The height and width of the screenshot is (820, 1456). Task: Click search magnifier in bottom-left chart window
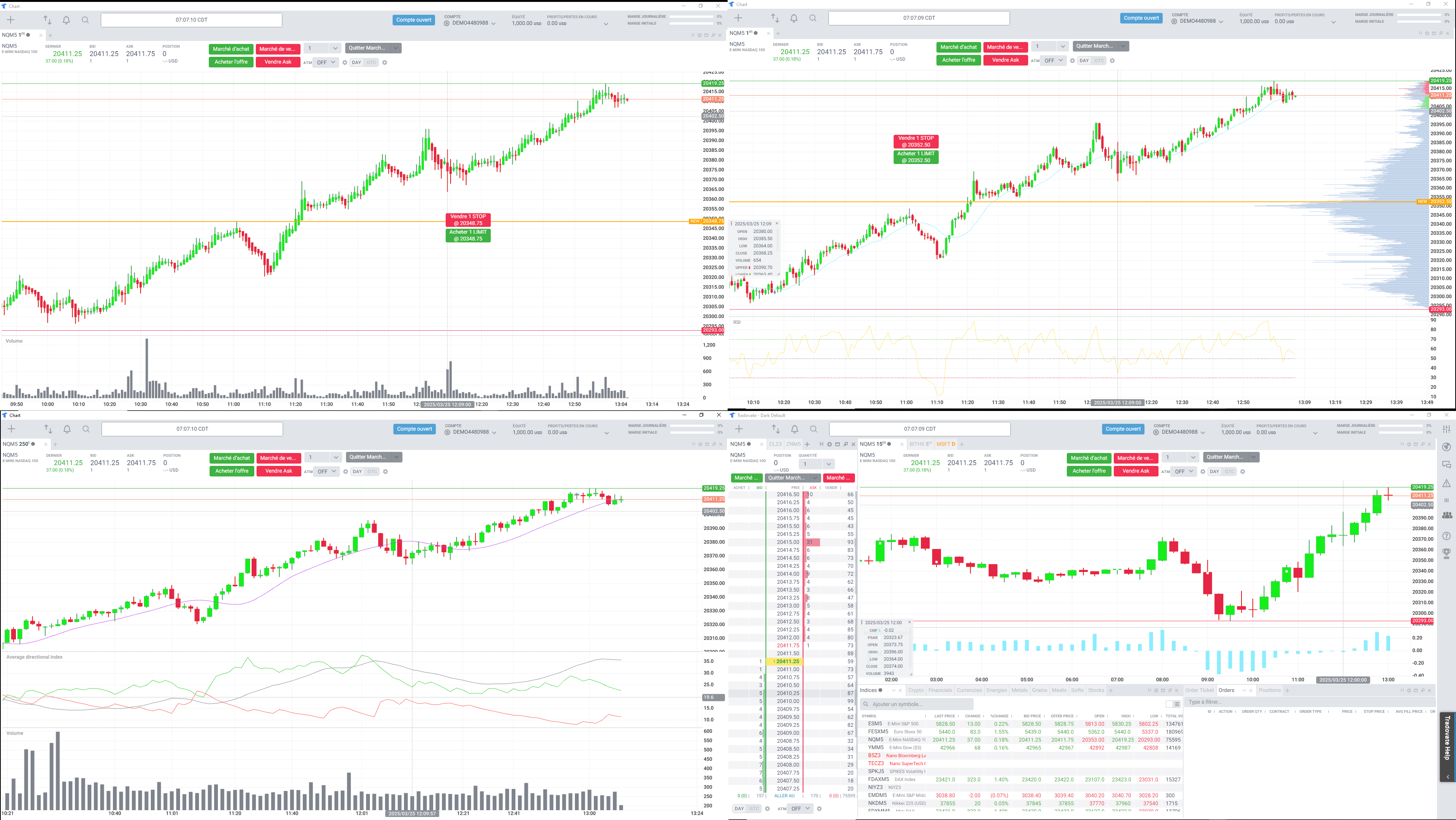pos(86,429)
